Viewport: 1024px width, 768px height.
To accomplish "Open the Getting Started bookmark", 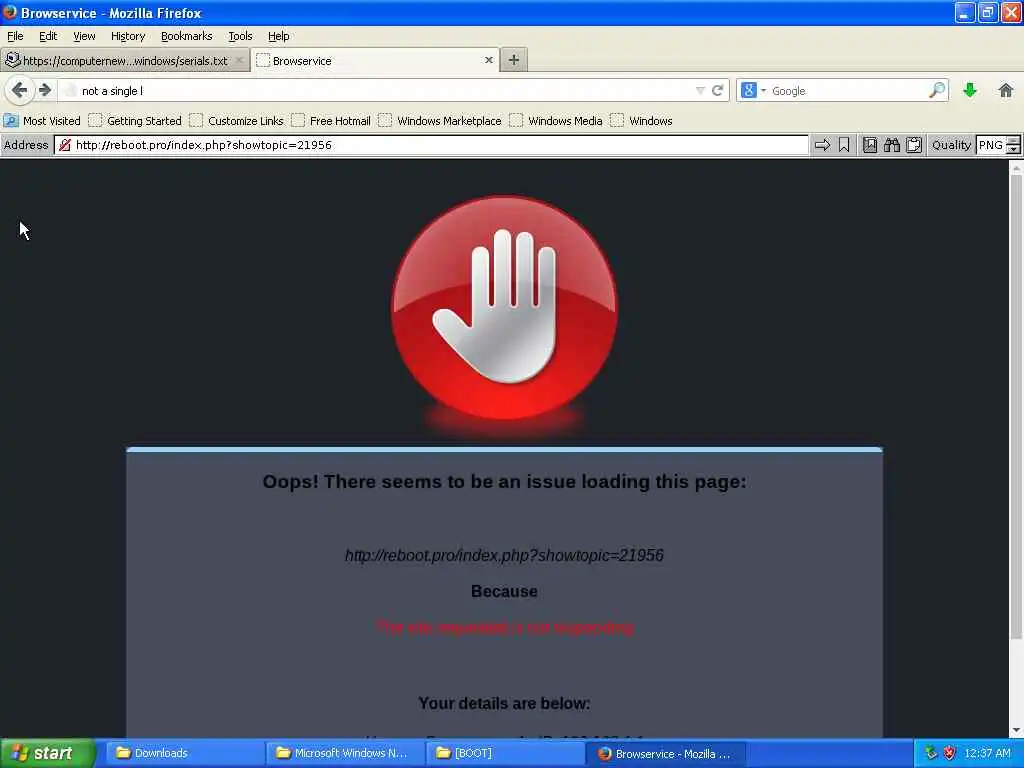I will point(136,121).
